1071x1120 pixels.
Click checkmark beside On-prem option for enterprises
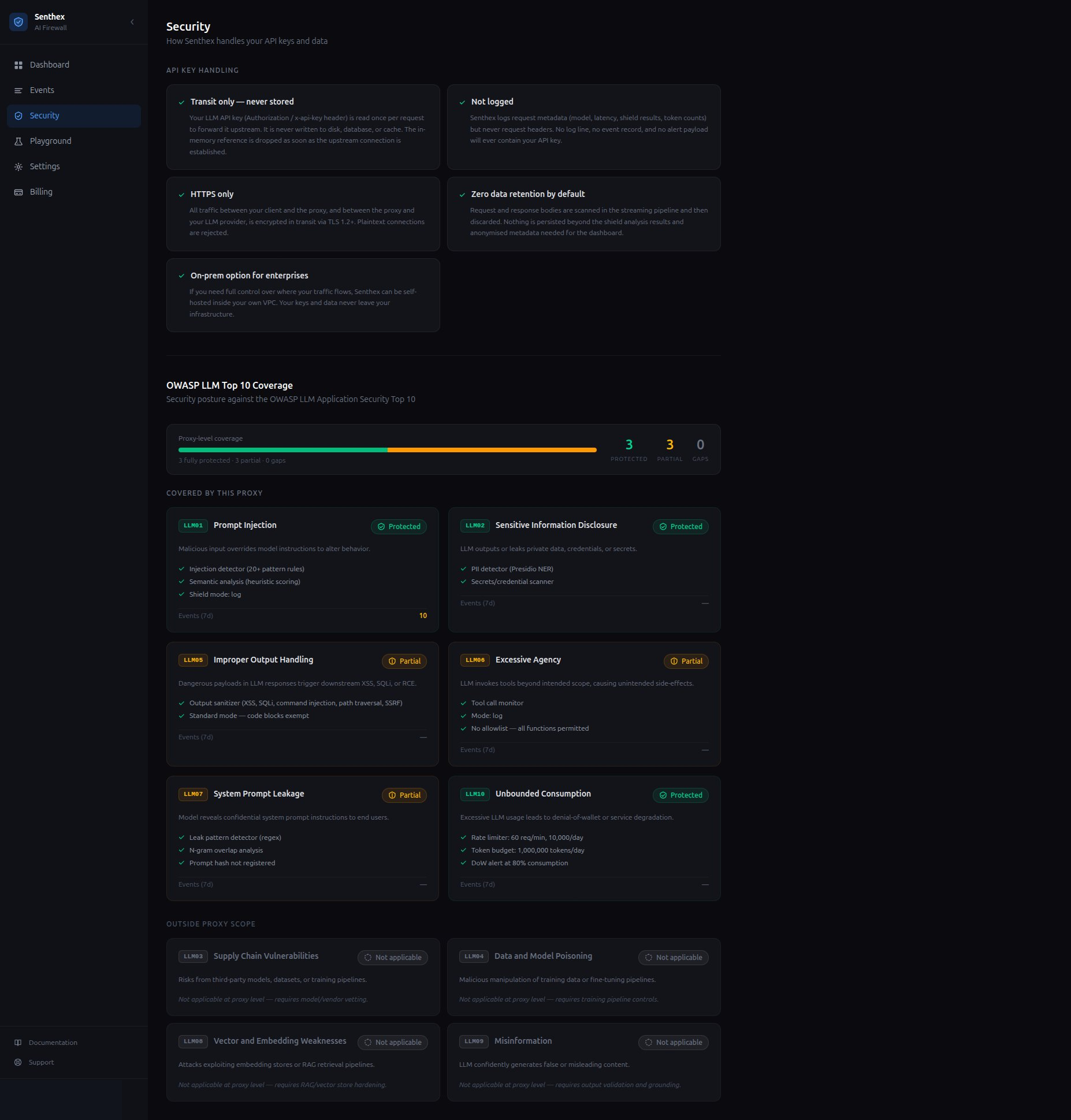(x=181, y=276)
